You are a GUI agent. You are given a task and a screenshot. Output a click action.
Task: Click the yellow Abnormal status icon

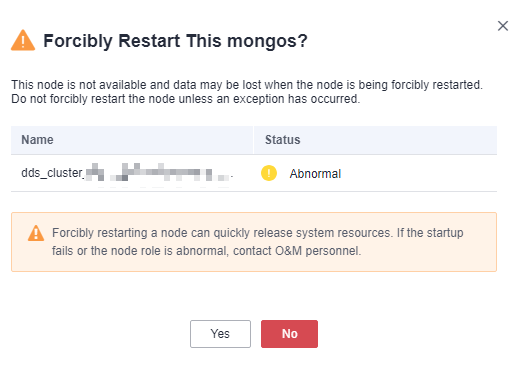(x=269, y=173)
